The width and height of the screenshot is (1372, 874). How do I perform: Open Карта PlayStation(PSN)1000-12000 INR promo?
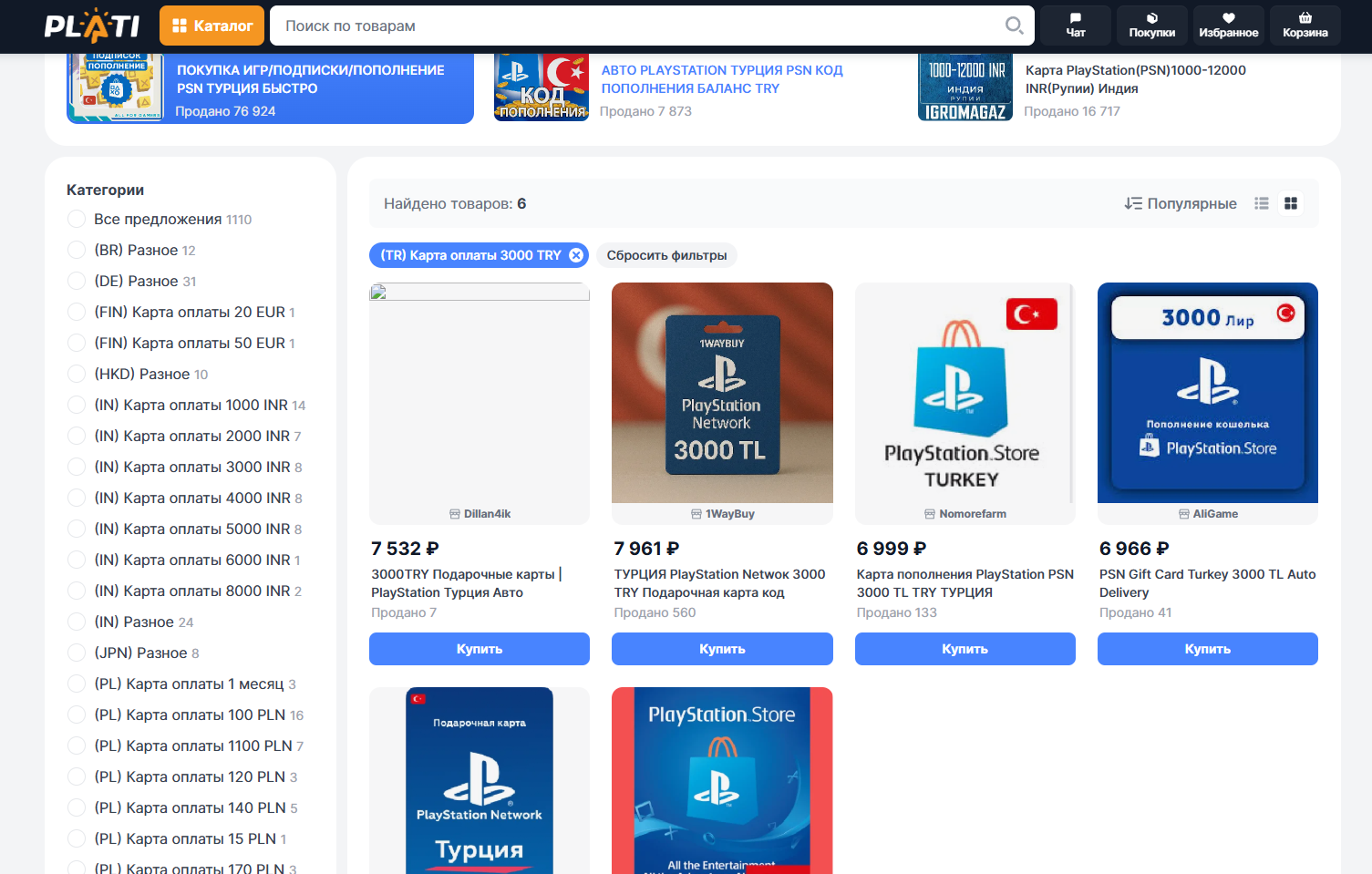[x=1136, y=79]
